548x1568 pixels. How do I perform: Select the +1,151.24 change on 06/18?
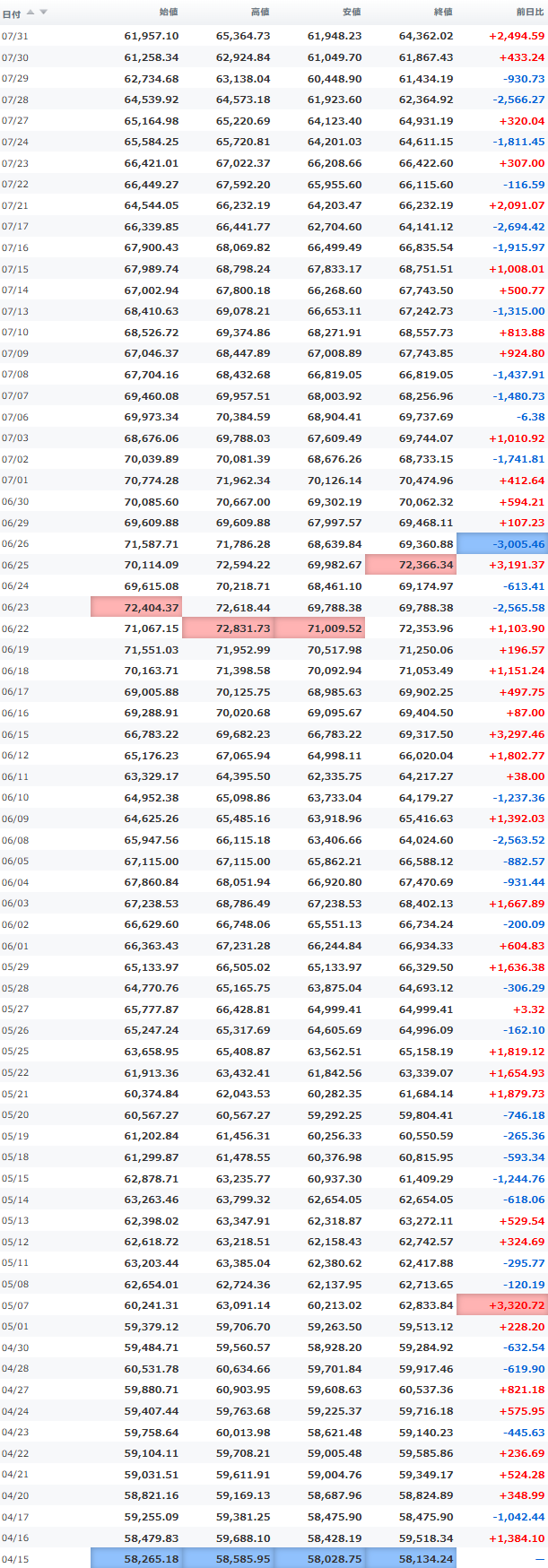[x=517, y=671]
